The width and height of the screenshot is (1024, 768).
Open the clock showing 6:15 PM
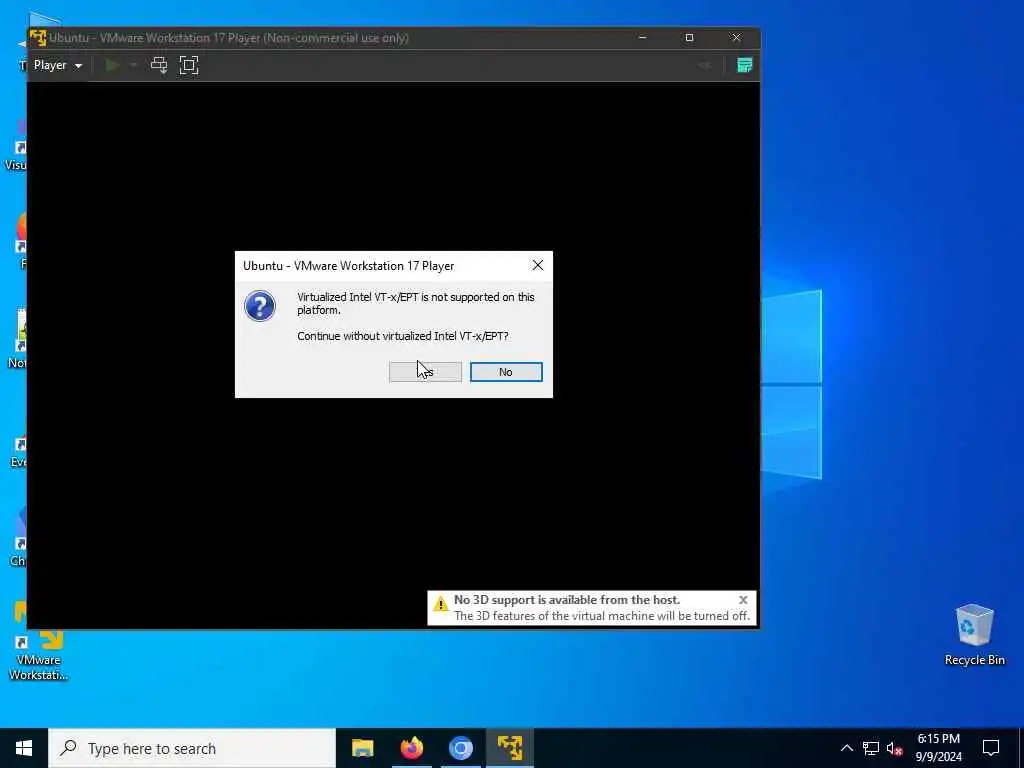coord(938,748)
